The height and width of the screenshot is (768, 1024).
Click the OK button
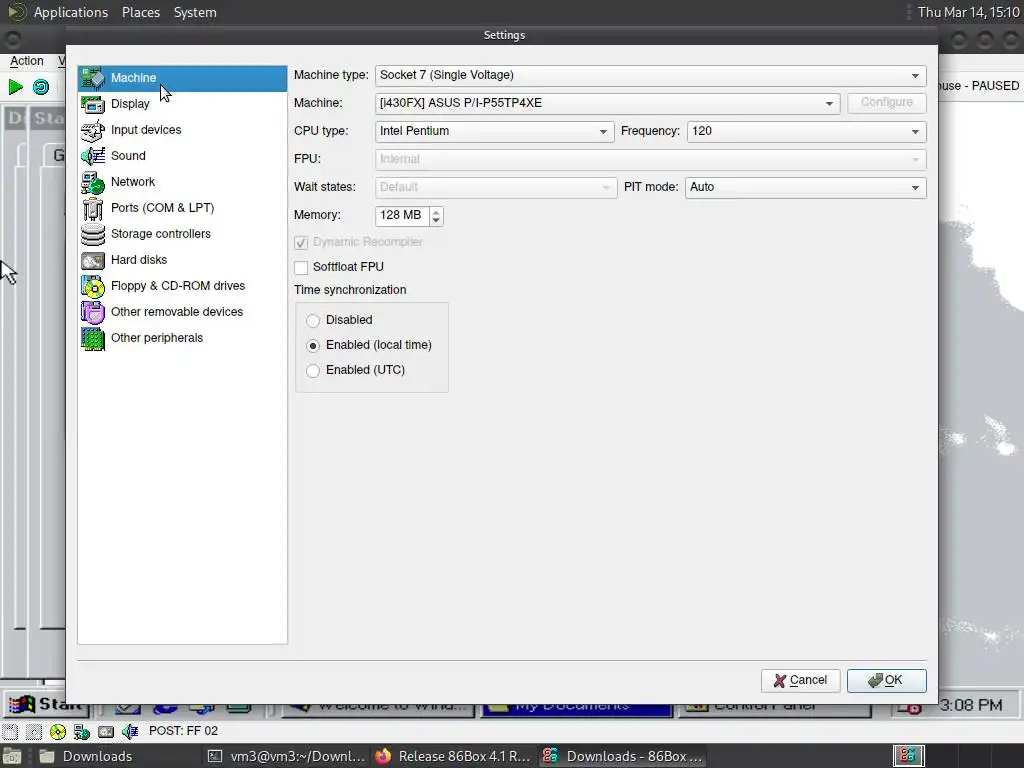pyautogui.click(x=886, y=680)
